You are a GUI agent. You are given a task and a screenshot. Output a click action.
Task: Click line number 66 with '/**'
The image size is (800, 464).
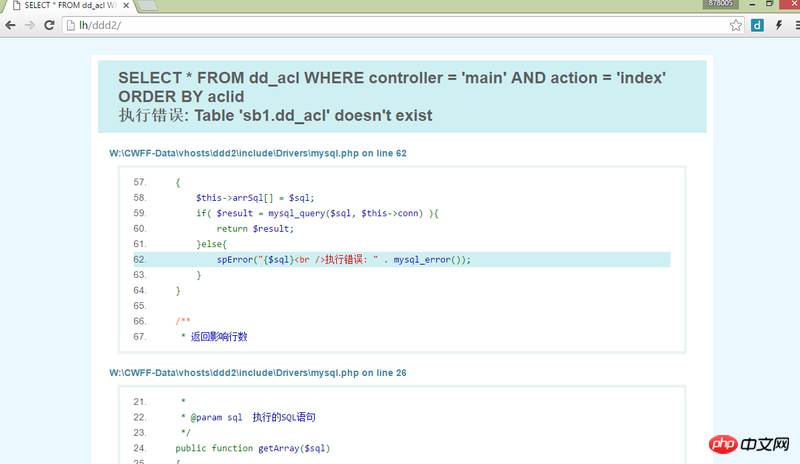[x=140, y=321]
